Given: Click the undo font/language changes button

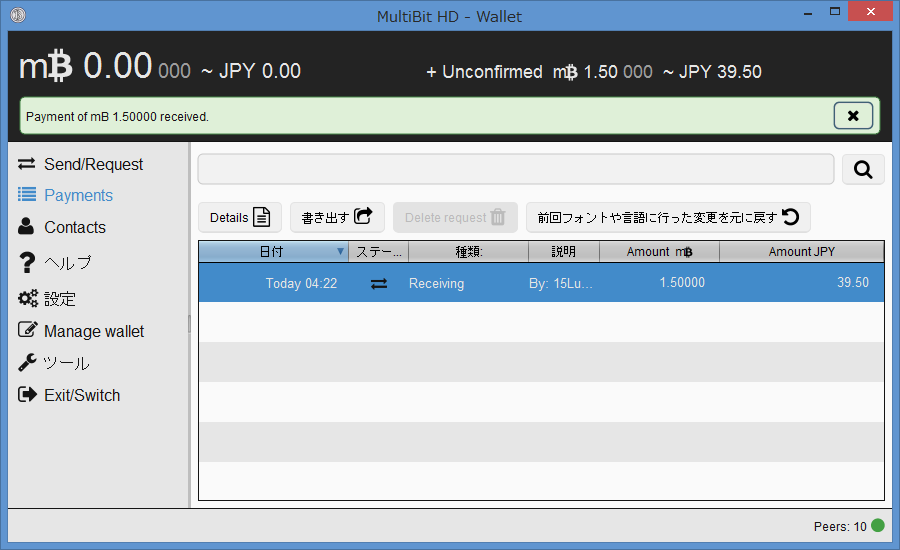Looking at the screenshot, I should click(668, 217).
